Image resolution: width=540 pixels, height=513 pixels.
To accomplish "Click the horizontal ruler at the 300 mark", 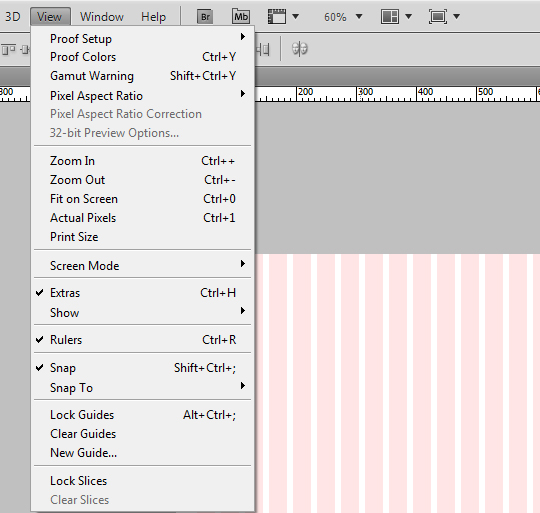I will (357, 94).
